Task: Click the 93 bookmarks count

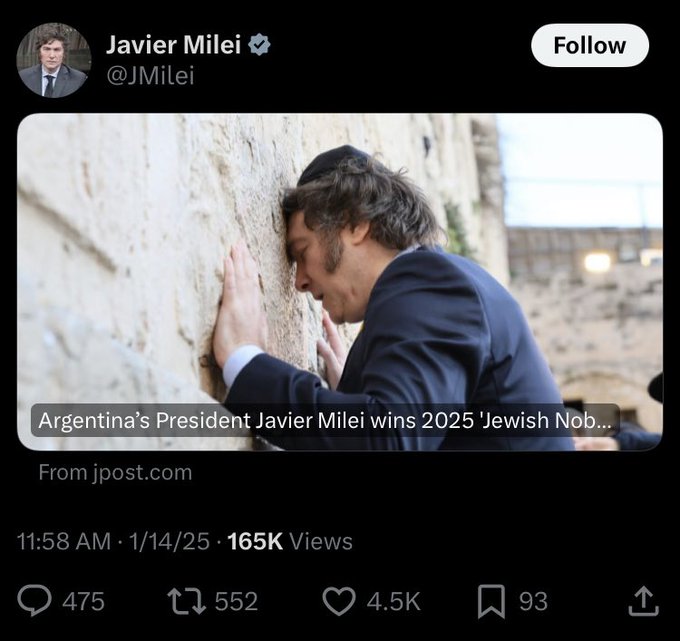Action: click(x=533, y=601)
